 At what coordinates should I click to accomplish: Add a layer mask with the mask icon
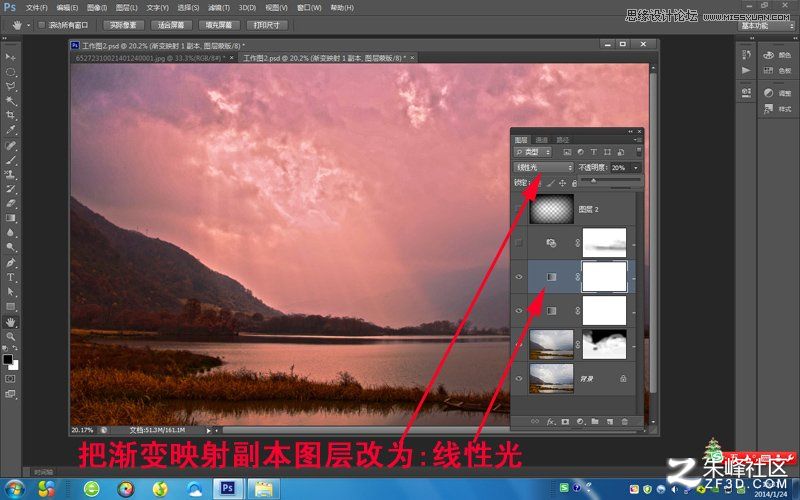coord(565,422)
